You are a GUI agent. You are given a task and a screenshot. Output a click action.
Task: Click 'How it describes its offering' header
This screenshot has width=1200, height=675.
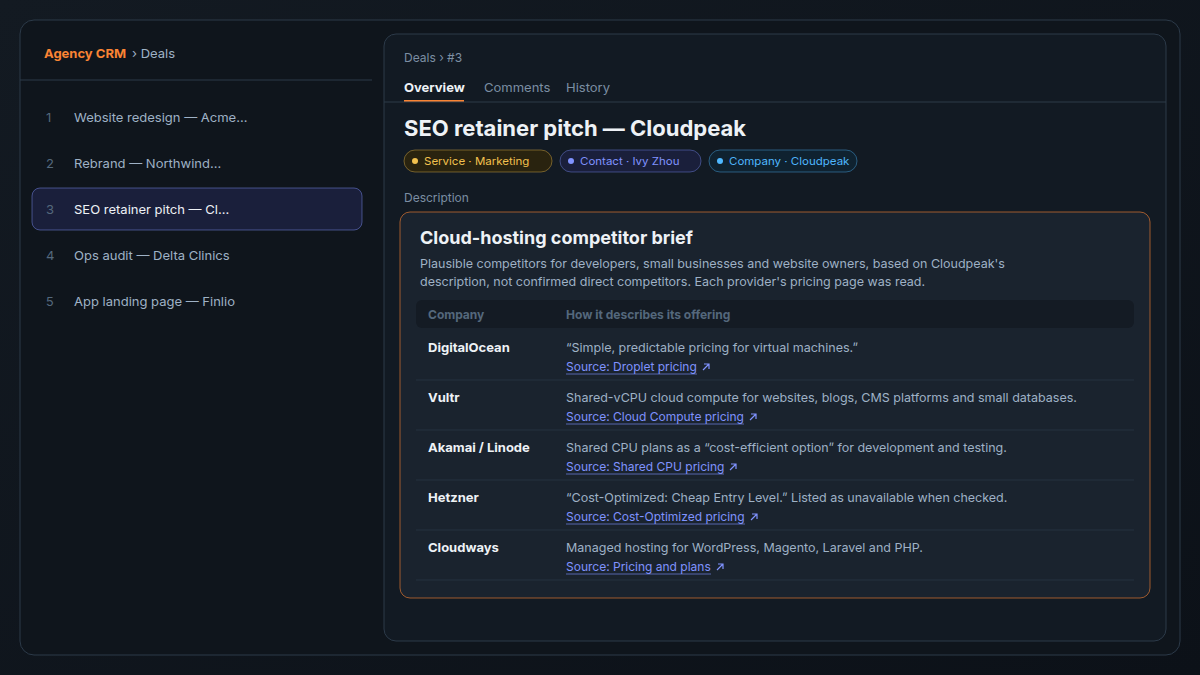[x=648, y=315]
